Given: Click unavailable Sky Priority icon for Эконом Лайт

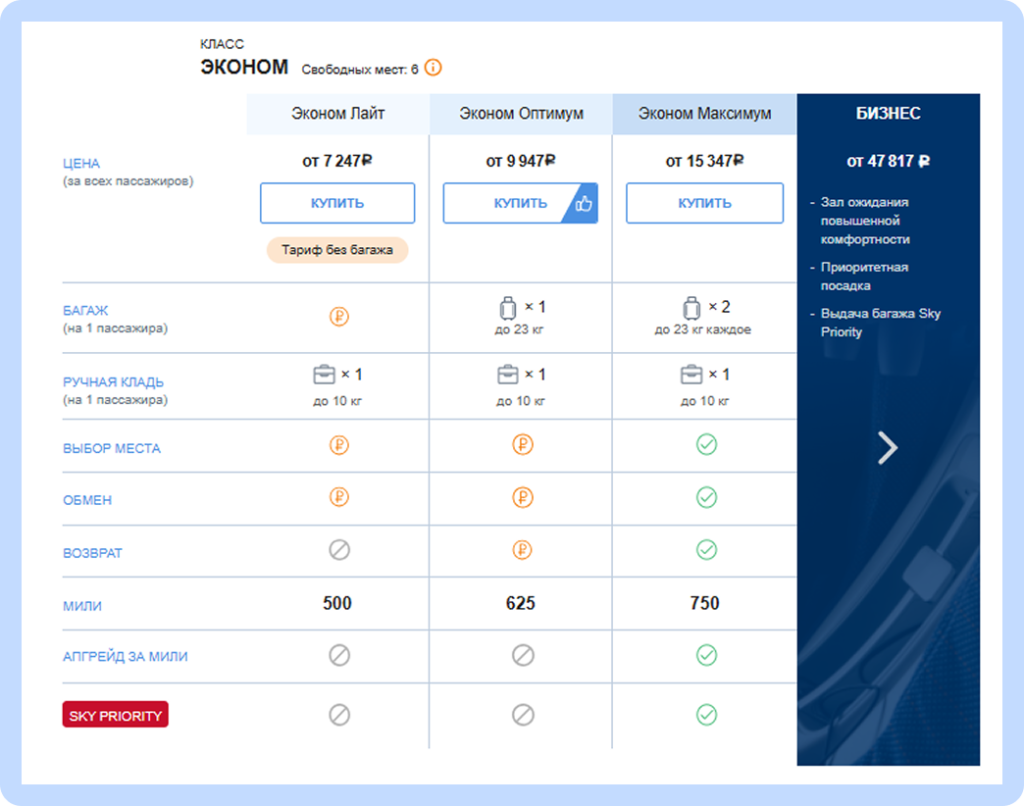Looking at the screenshot, I should [x=339, y=715].
